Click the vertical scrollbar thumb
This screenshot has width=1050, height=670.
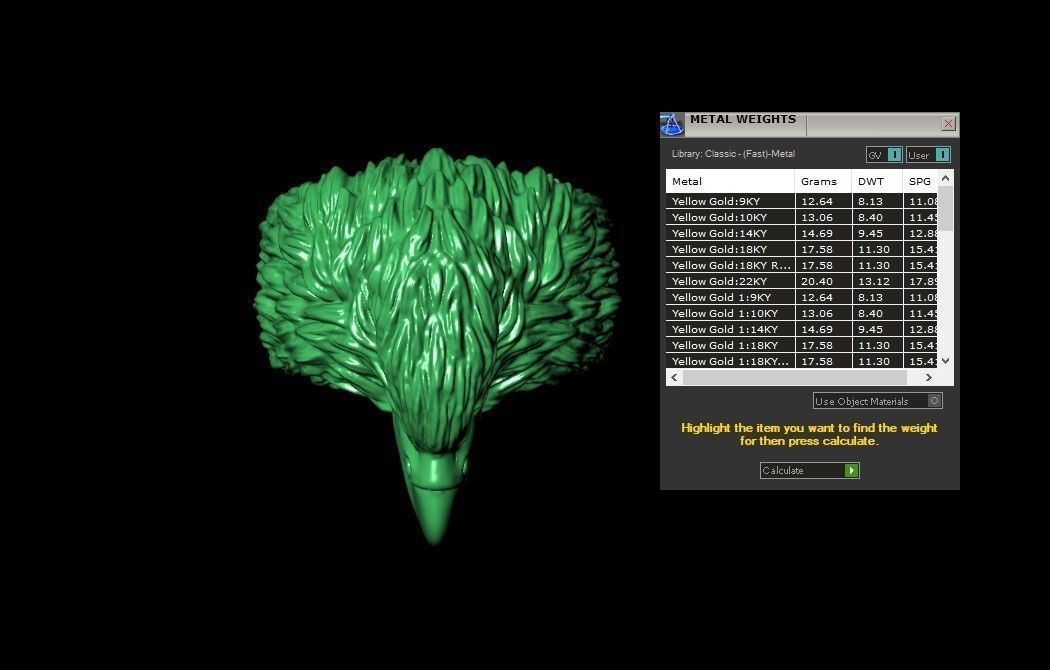coord(946,209)
